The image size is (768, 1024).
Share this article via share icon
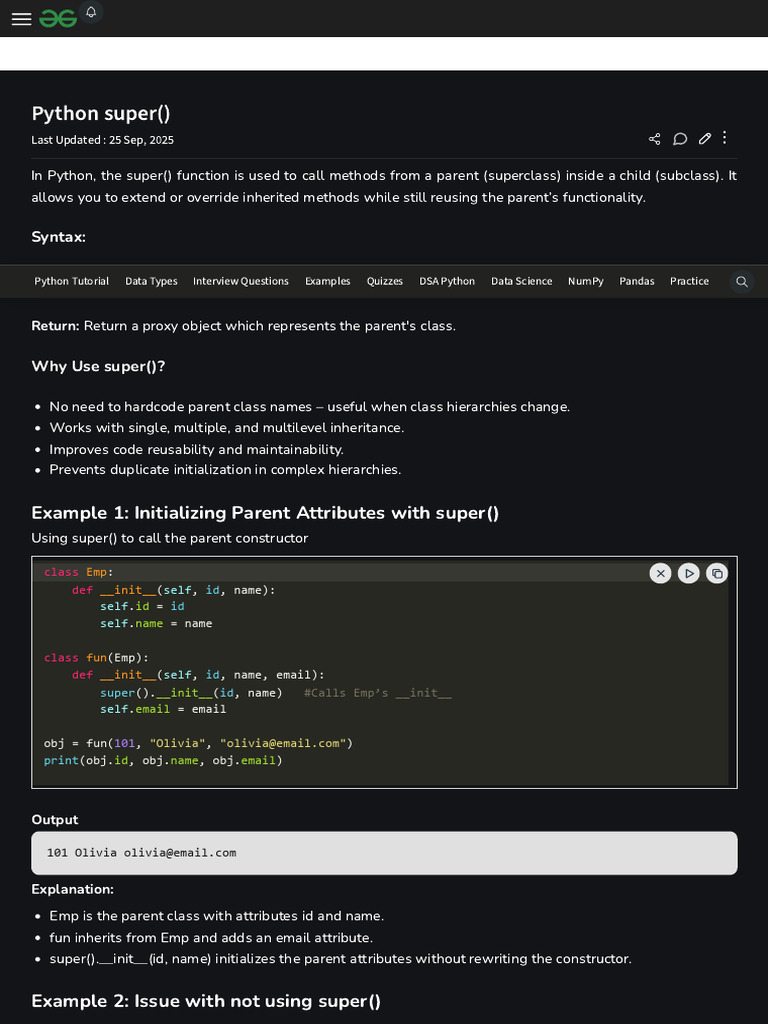(655, 139)
